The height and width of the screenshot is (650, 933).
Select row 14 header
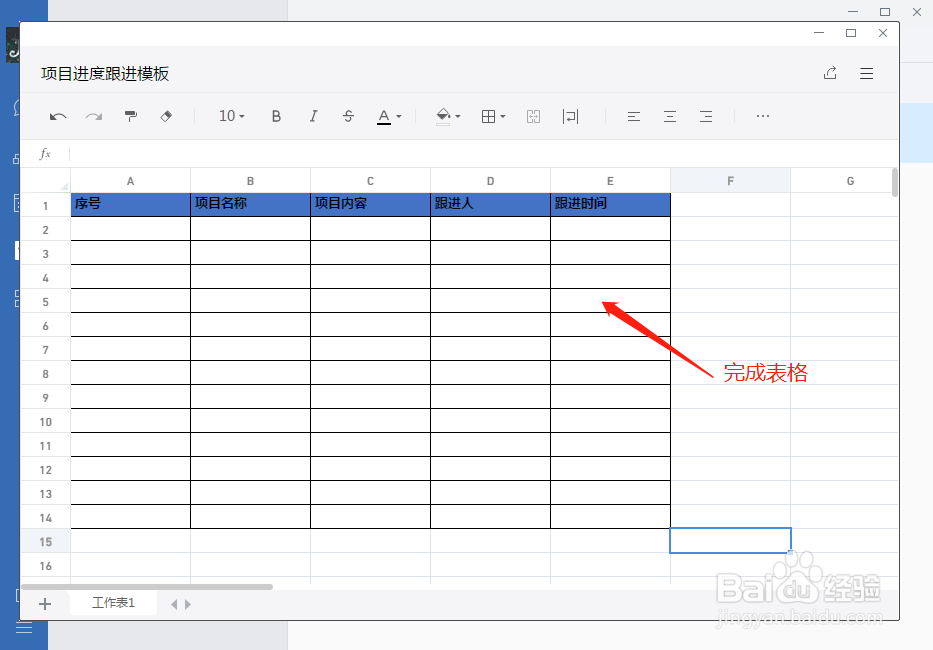click(45, 518)
